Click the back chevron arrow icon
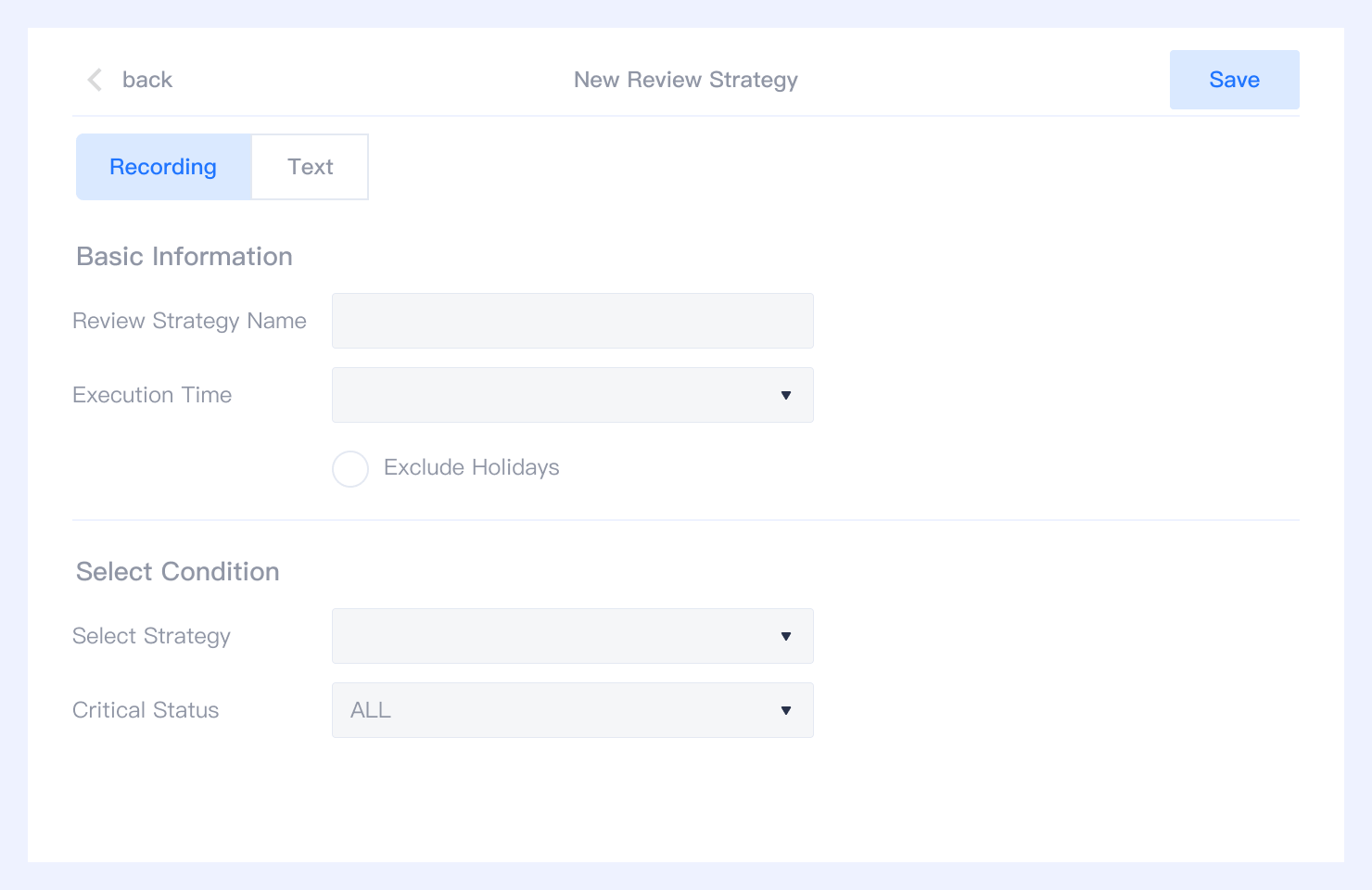Image resolution: width=1372 pixels, height=890 pixels. click(94, 80)
